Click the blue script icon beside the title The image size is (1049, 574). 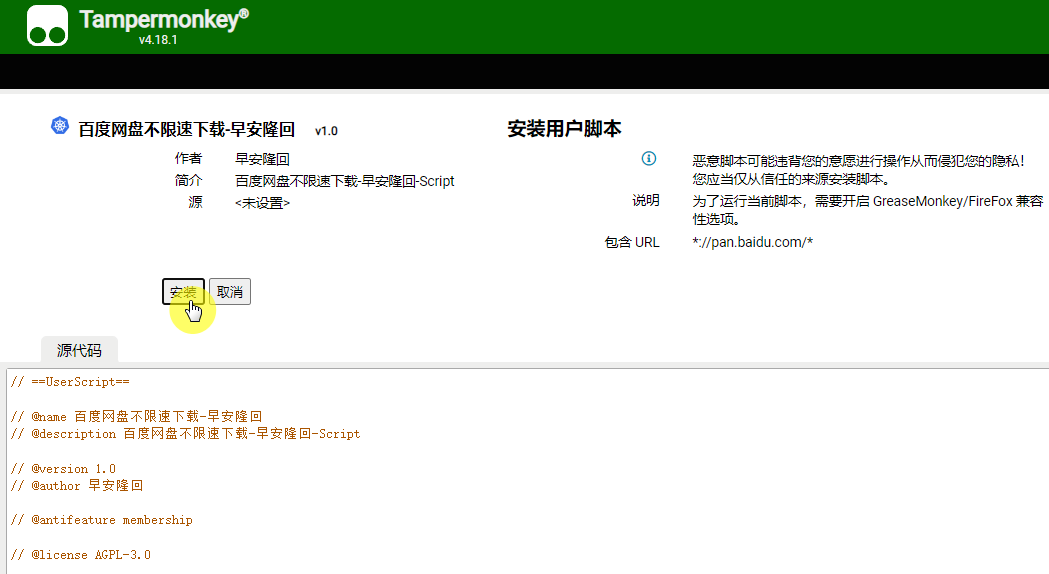pos(60,126)
